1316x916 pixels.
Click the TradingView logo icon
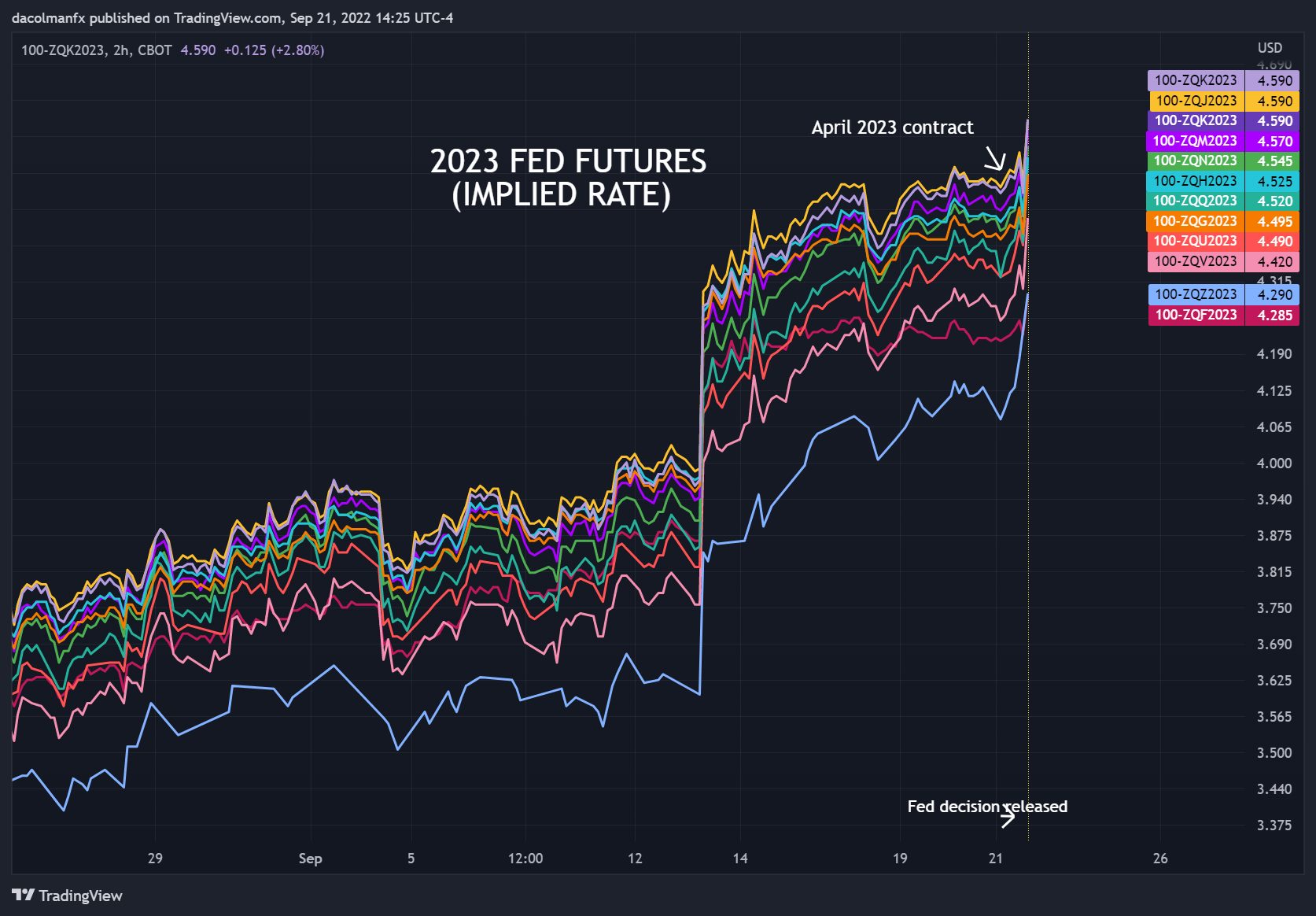point(24,895)
